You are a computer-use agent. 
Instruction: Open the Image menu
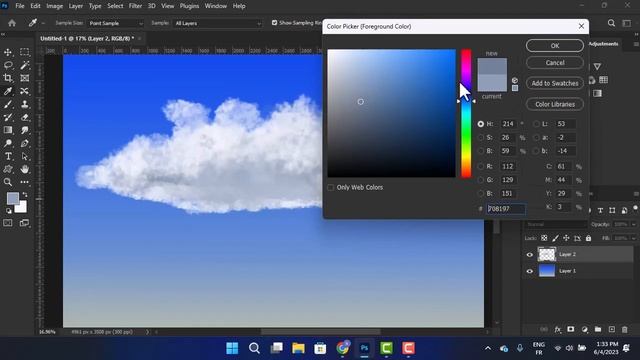pyautogui.click(x=54, y=6)
